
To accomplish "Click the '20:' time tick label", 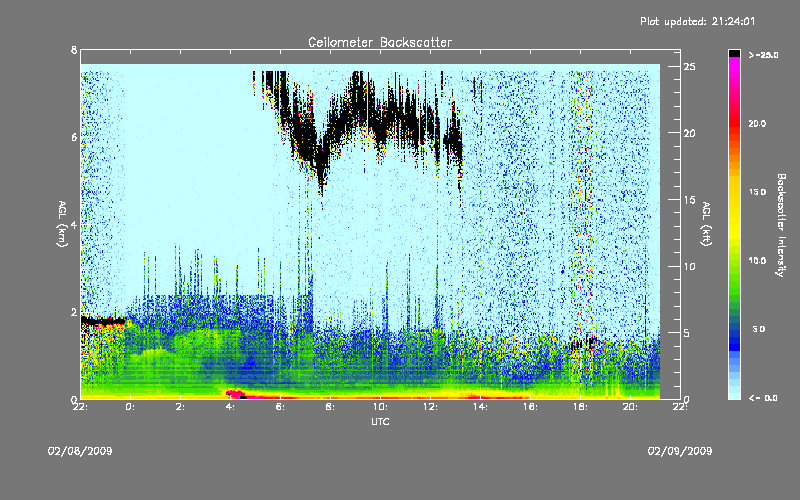I will coord(630,407).
